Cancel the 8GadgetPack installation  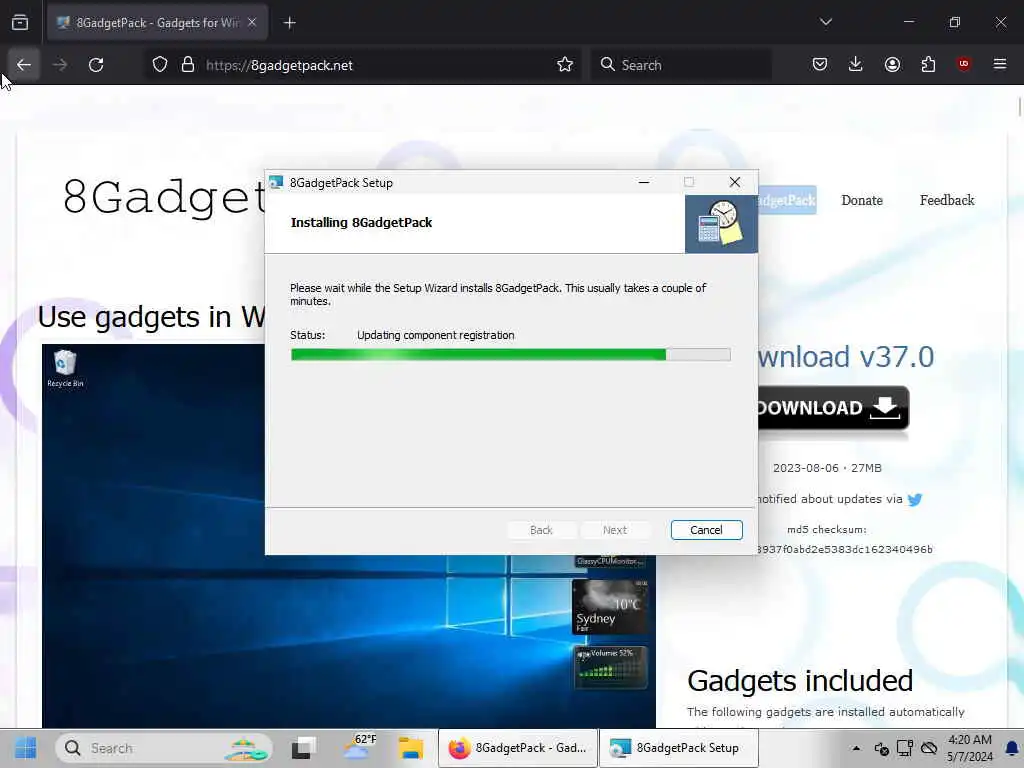point(706,530)
